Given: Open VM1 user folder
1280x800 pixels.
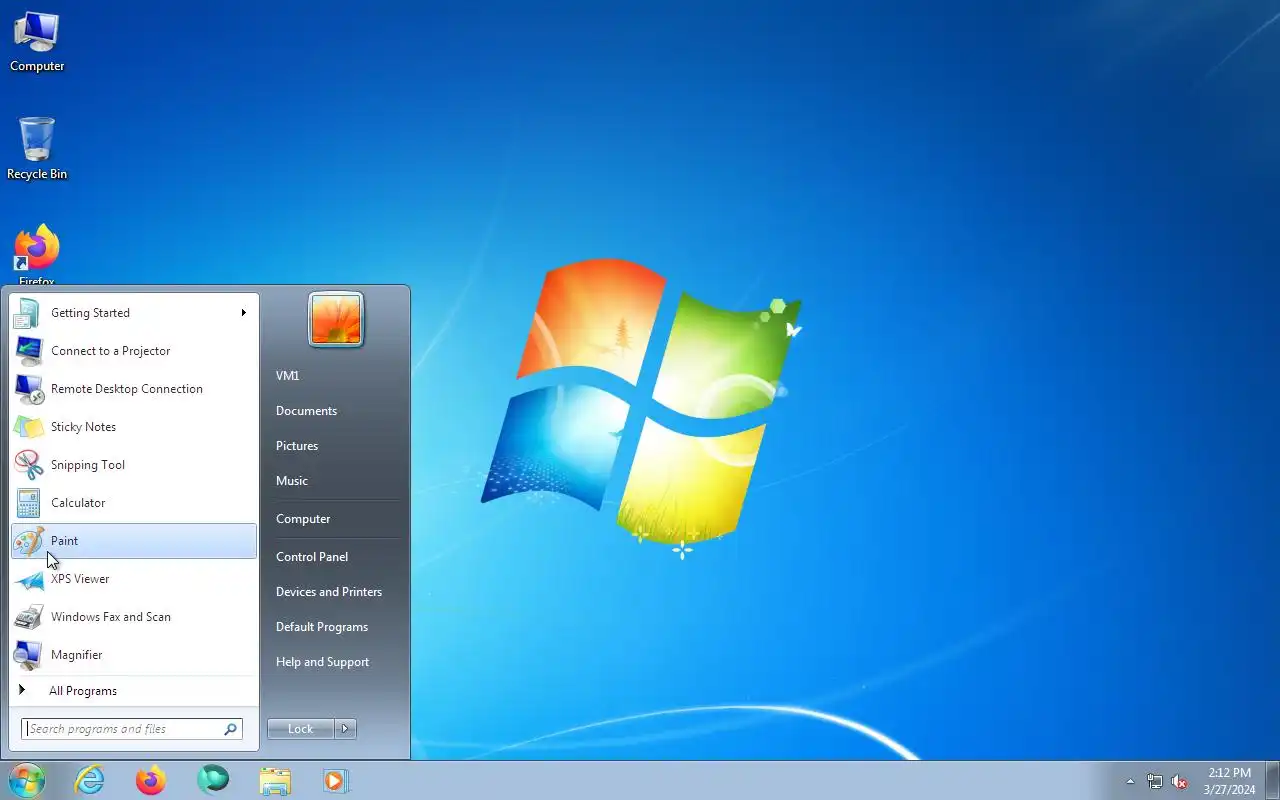Looking at the screenshot, I should pos(288,376).
